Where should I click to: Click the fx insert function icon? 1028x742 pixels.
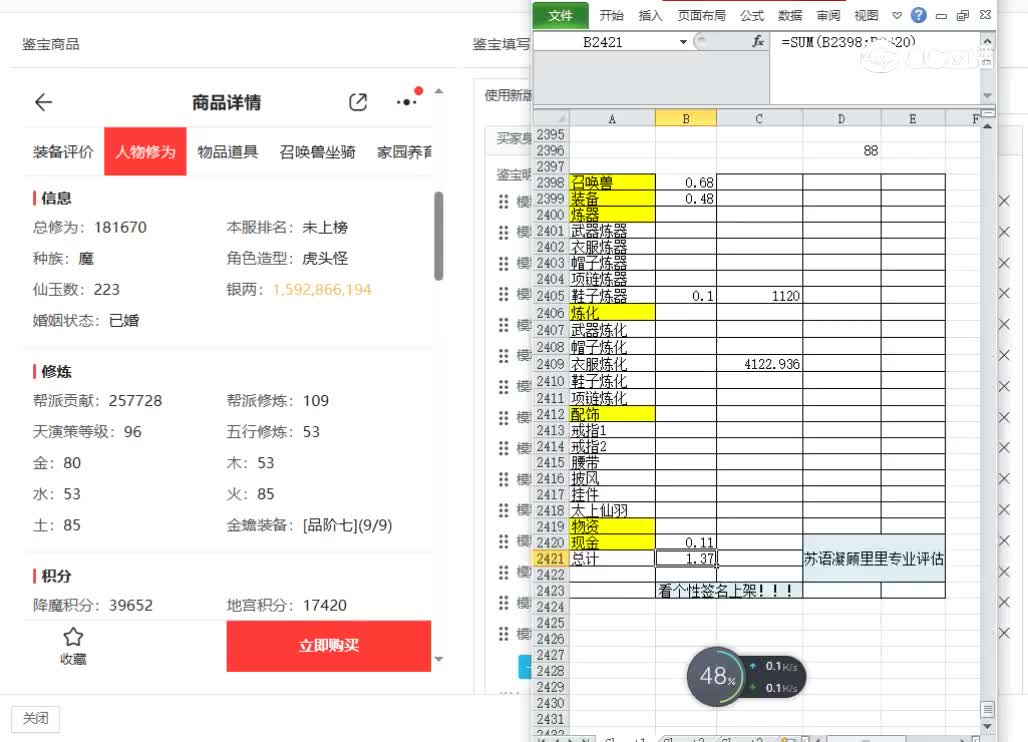[758, 42]
